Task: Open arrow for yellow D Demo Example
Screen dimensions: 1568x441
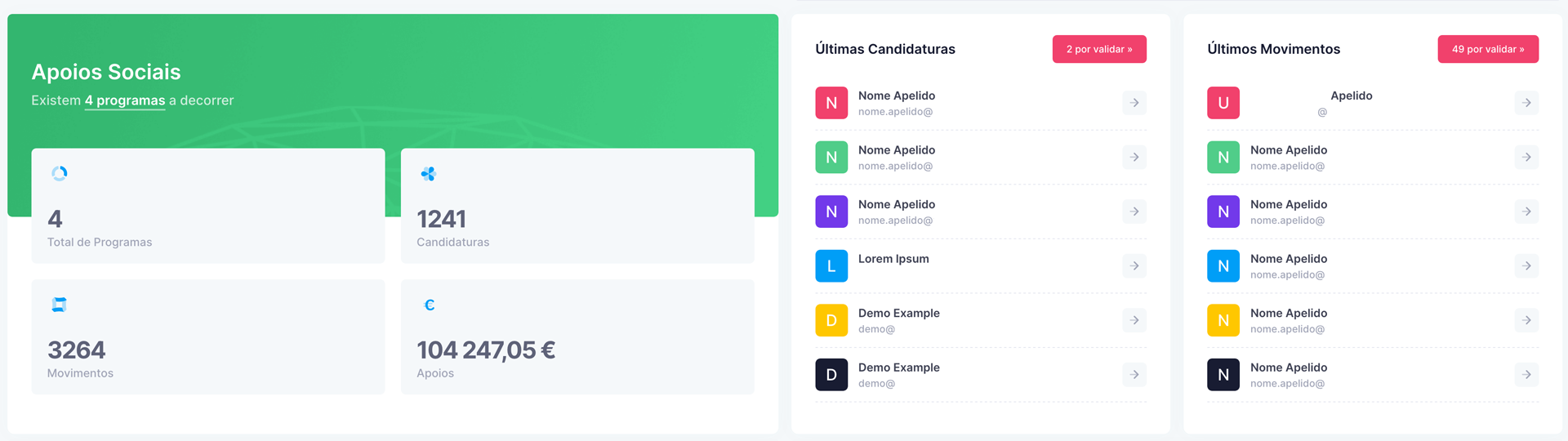Action: [x=1134, y=320]
